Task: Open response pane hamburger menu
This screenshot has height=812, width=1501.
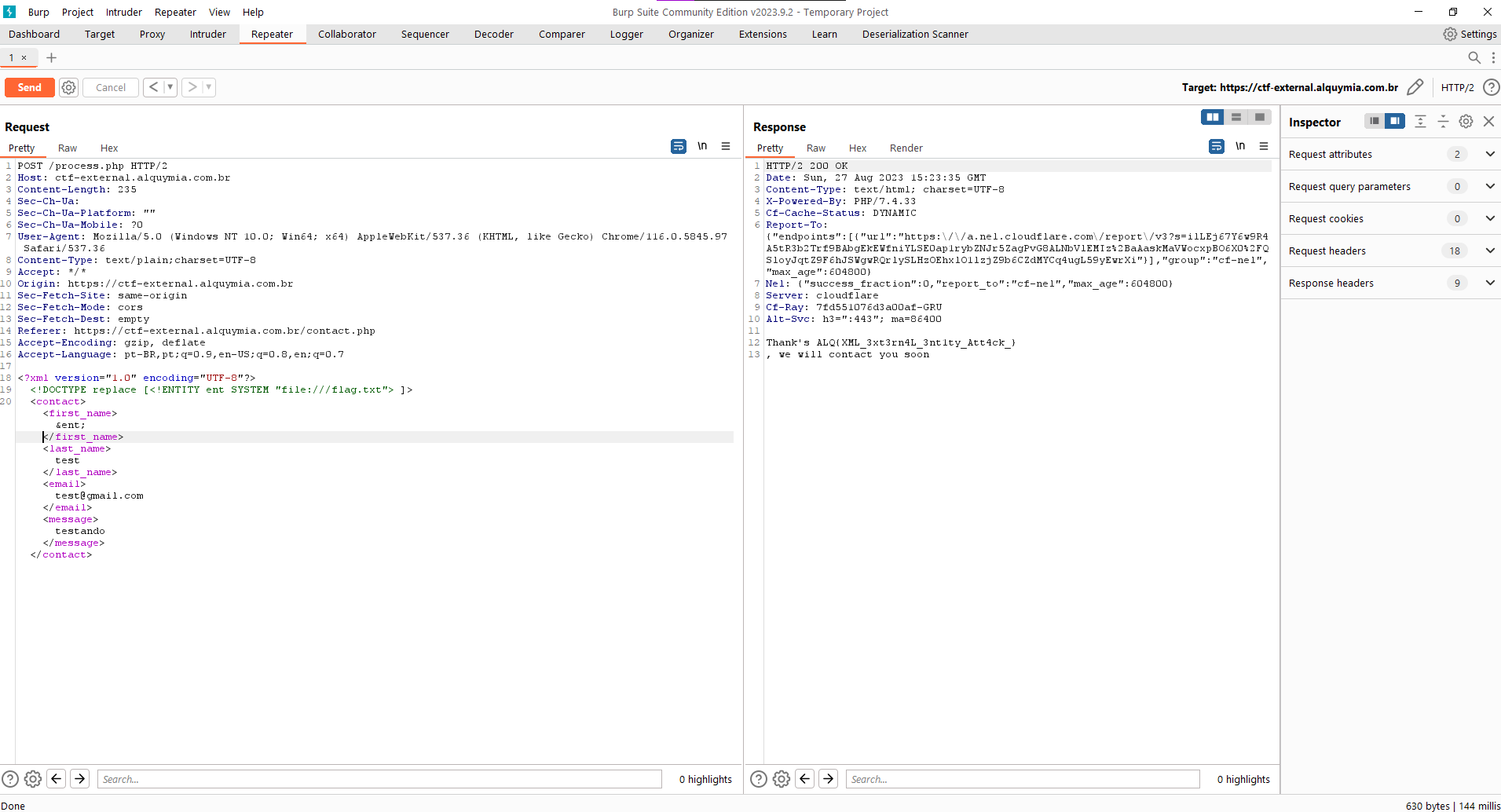Action: click(1264, 146)
